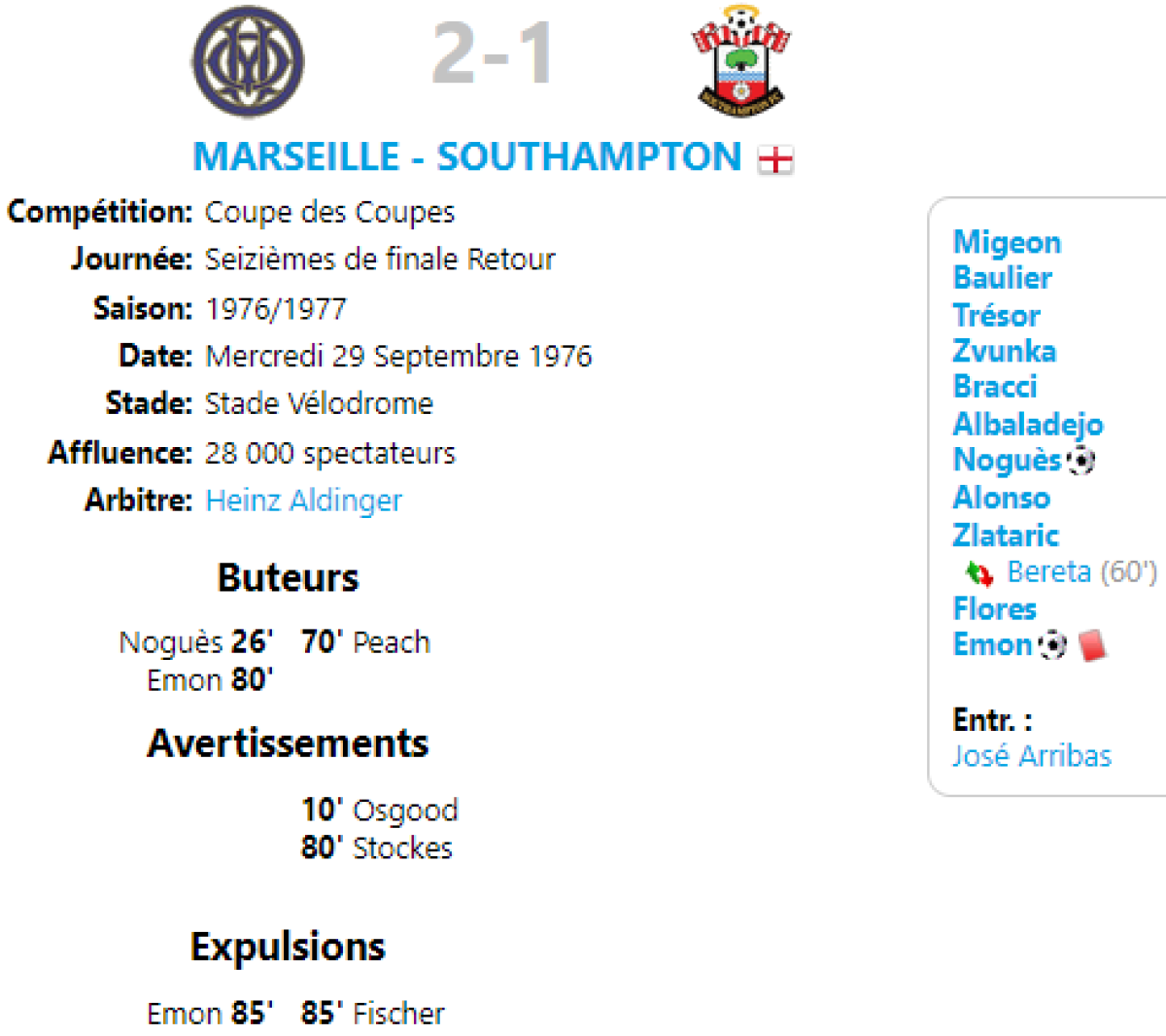Image resolution: width=1166 pixels, height=1036 pixels.
Task: Click the goal ball icon beside Noguès
Action: 1080,460
